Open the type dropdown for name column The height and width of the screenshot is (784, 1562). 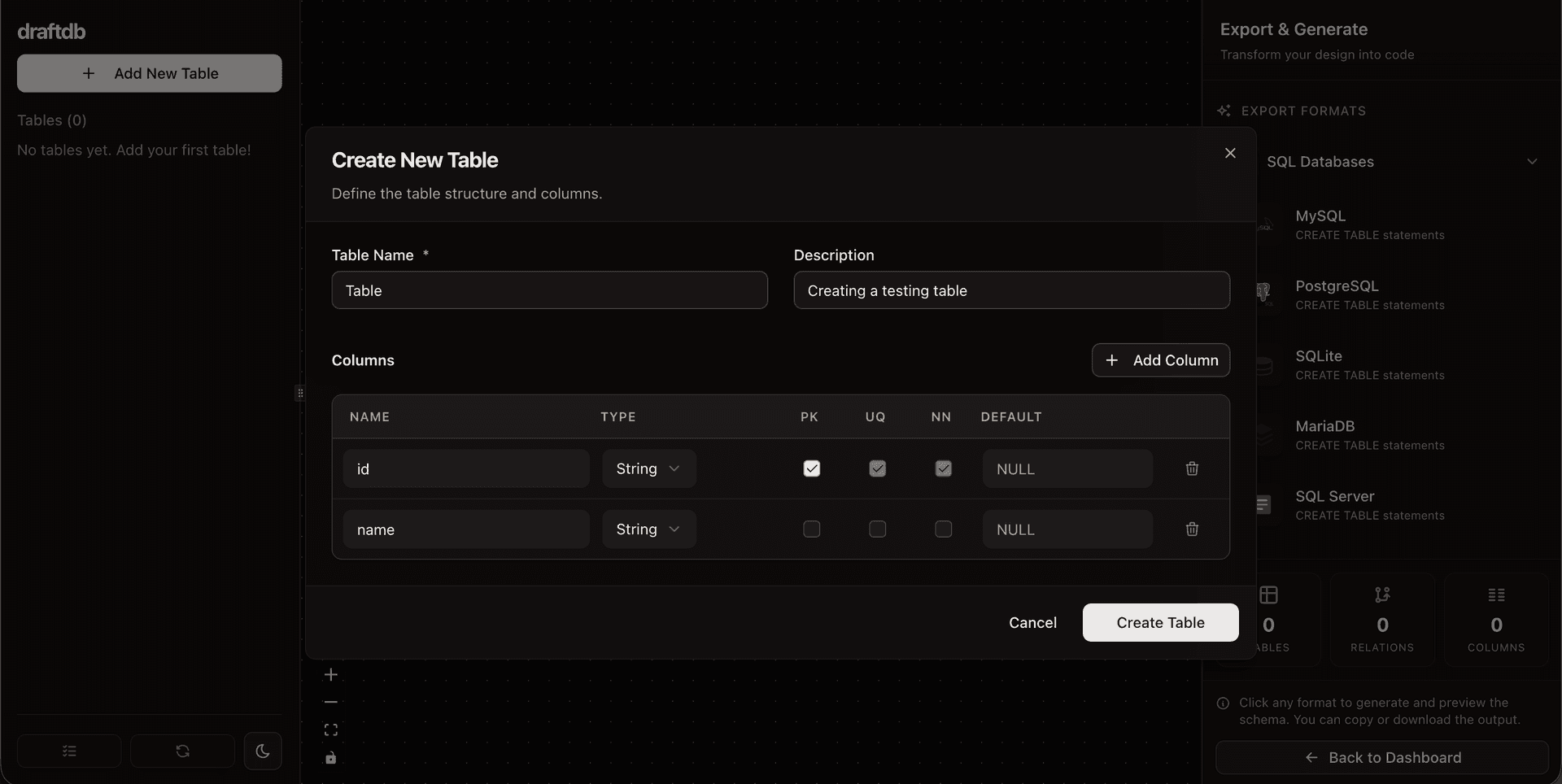648,529
